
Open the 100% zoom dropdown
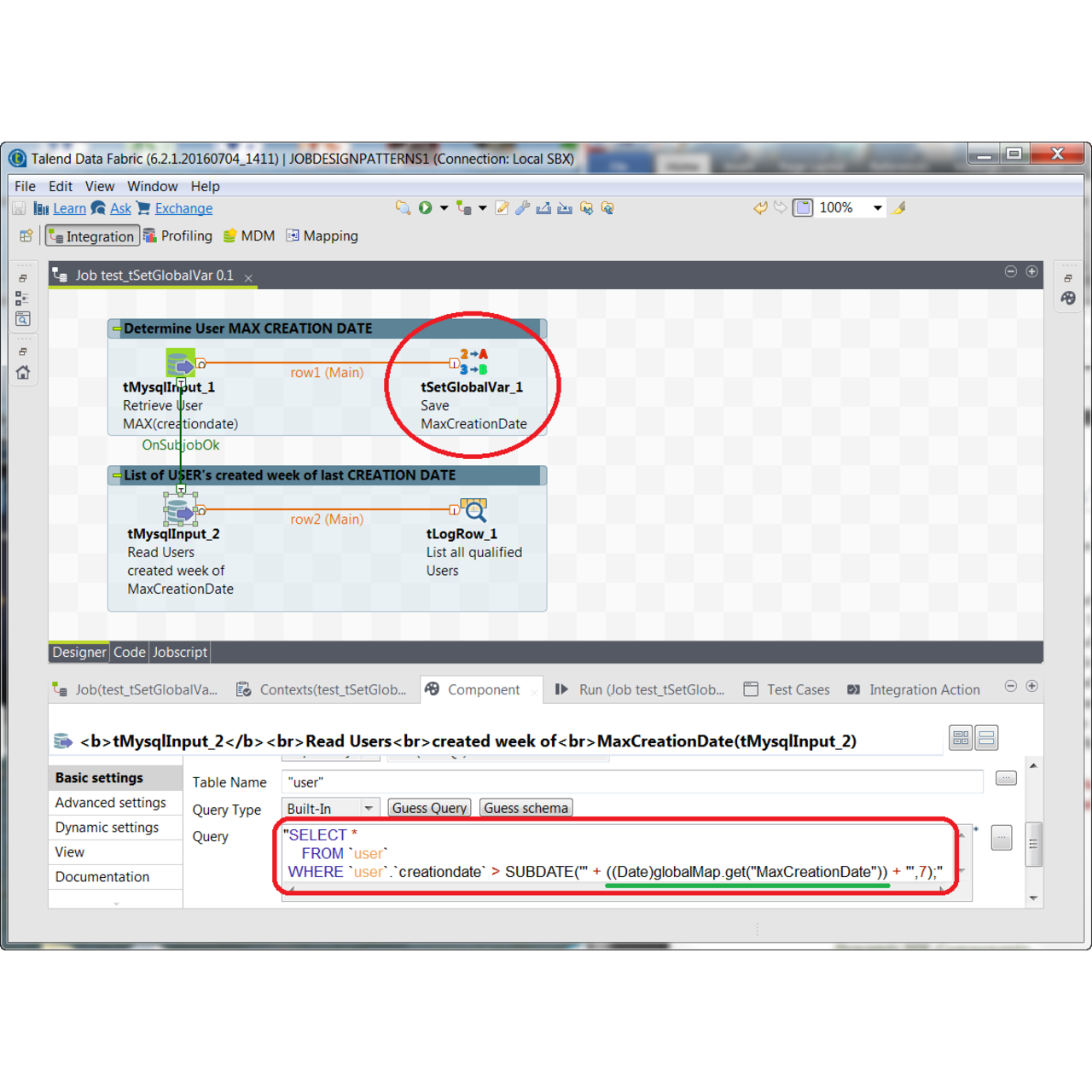coord(877,207)
